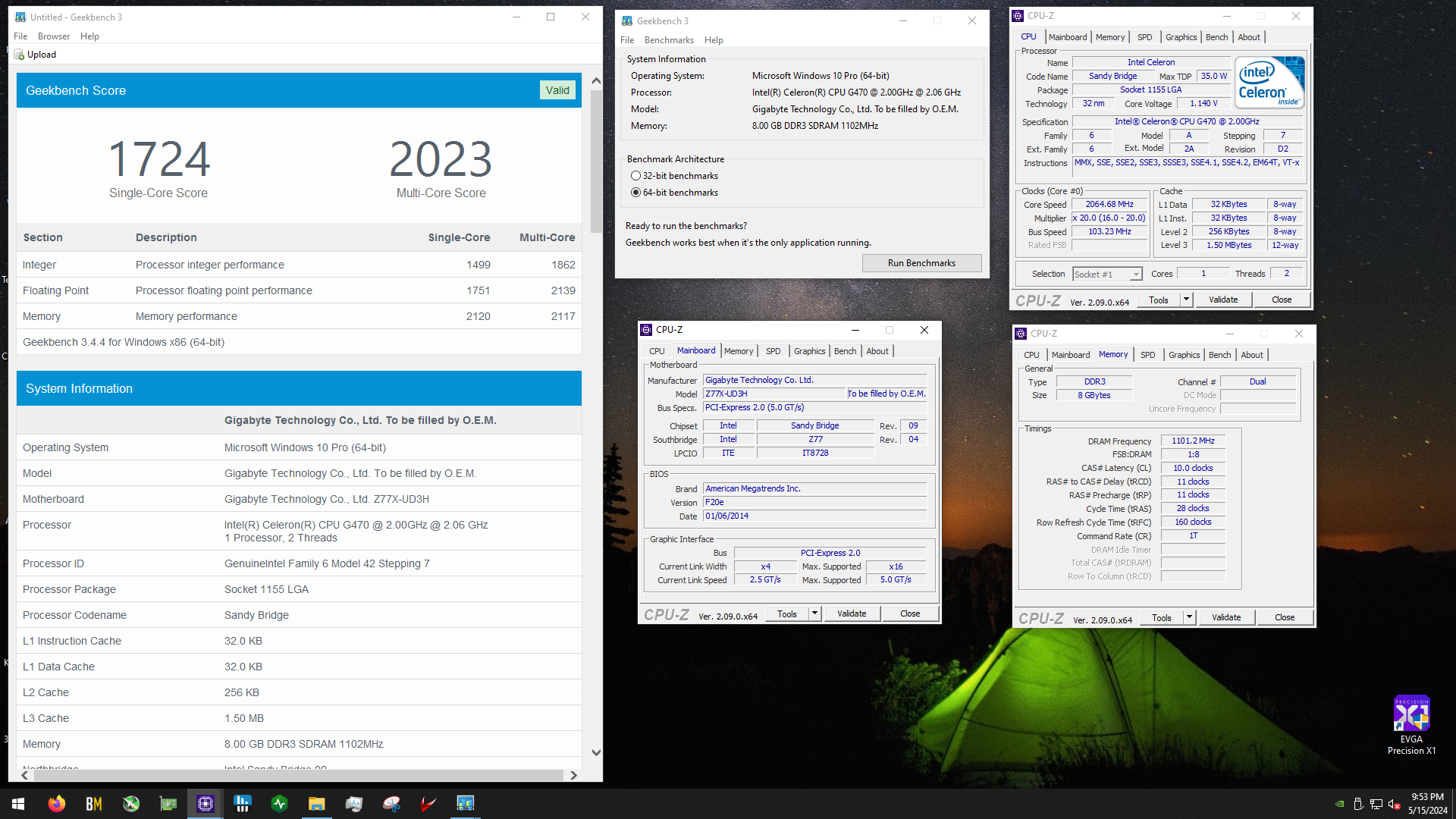Image resolution: width=1456 pixels, height=819 pixels.
Task: Switch to SPD tab in CPU-Z Mainboard window
Action: point(773,351)
